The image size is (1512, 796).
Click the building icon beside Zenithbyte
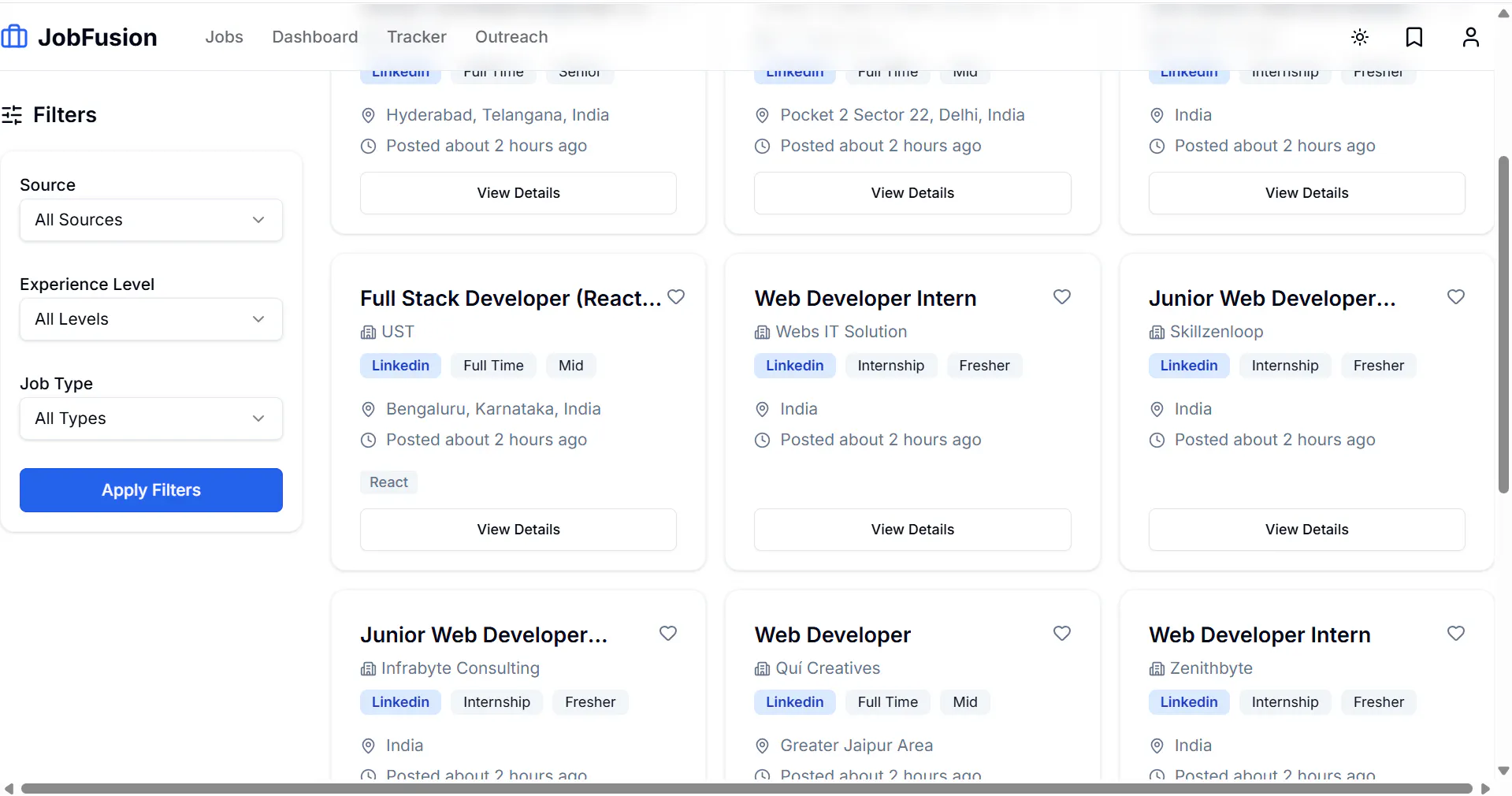(1157, 669)
